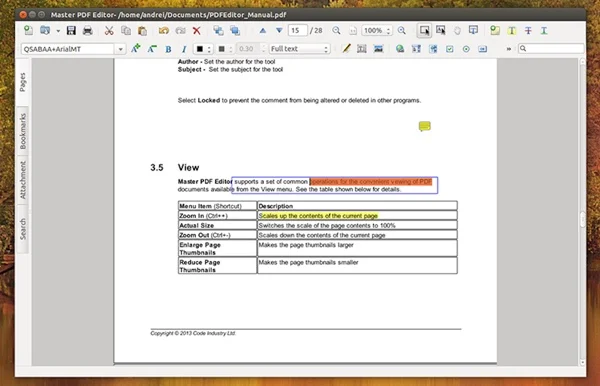Activate the Edit Document selection tool

424,30
